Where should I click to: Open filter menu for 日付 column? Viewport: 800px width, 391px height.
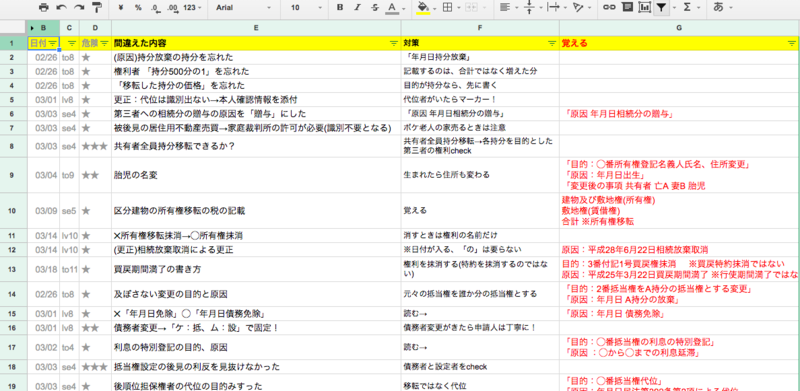pyautogui.click(x=53, y=44)
